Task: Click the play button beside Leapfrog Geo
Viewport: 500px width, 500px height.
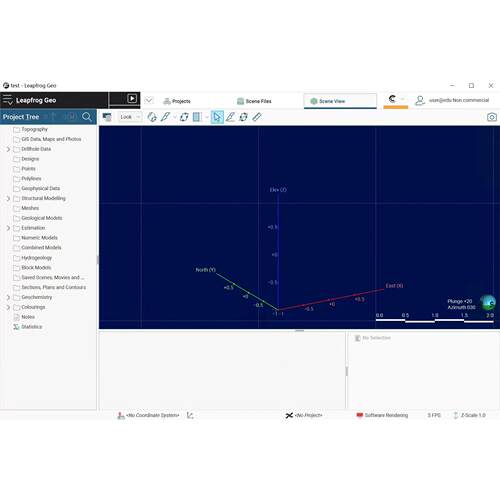Action: [132, 99]
